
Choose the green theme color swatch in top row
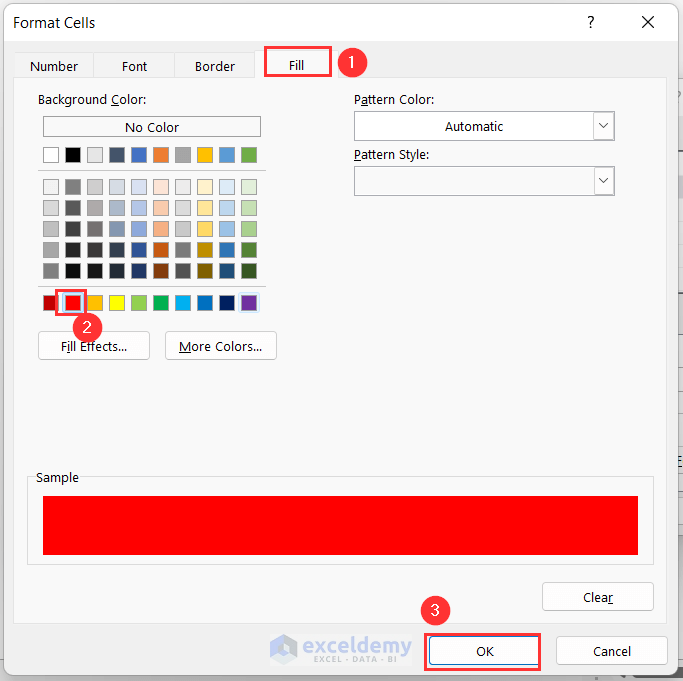[249, 155]
